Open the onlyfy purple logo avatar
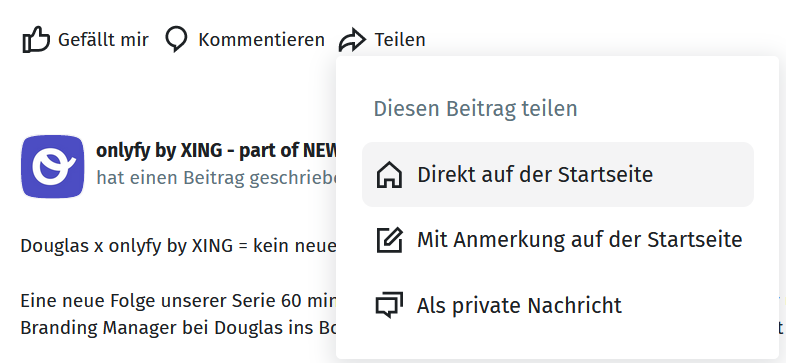The height and width of the screenshot is (363, 786). [x=53, y=166]
